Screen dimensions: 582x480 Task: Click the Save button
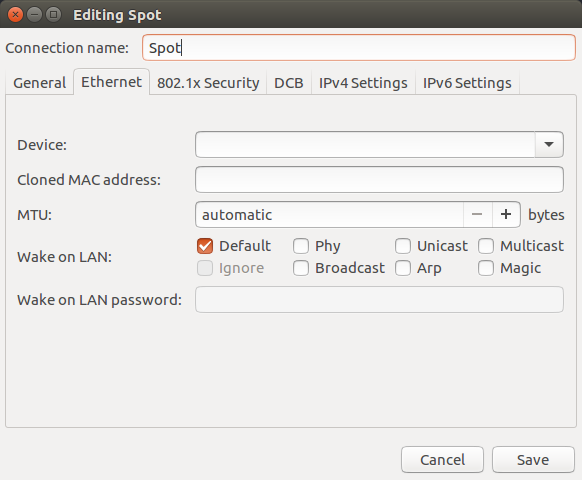[533, 460]
